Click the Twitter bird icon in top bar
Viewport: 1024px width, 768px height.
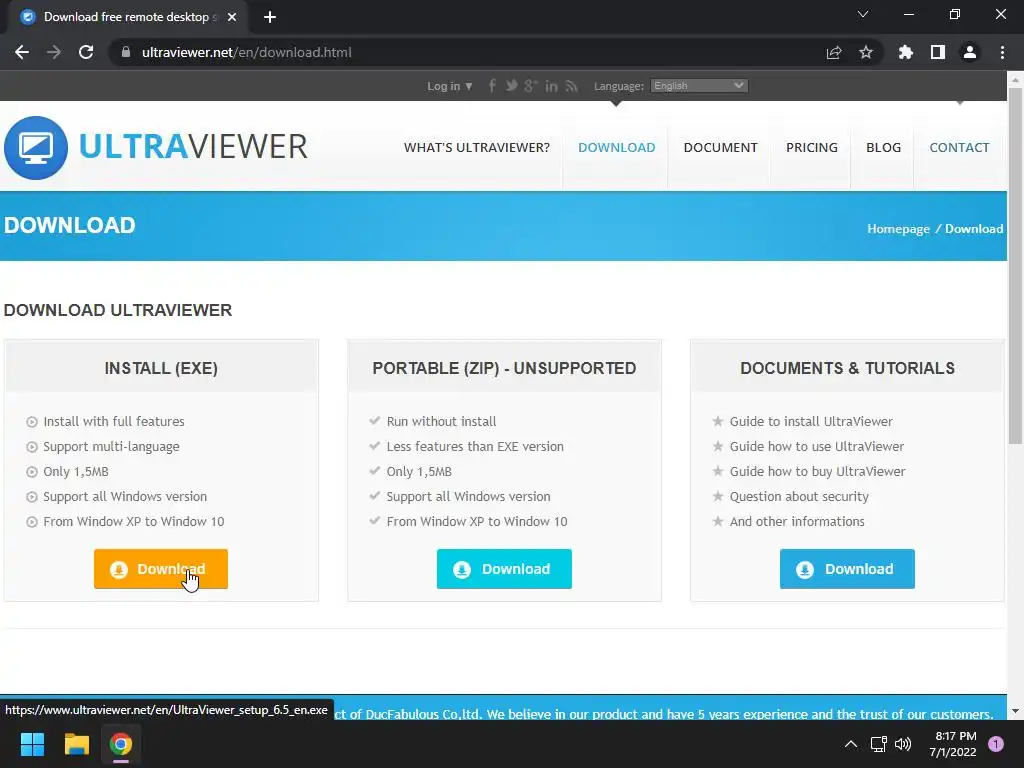coord(511,86)
